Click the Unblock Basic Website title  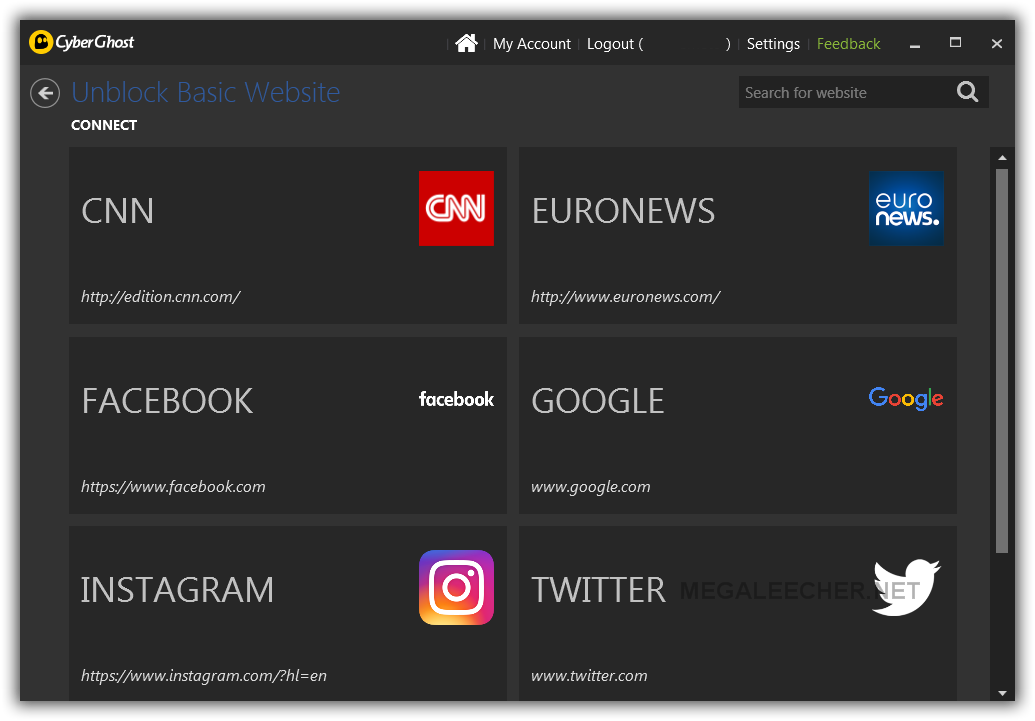coord(205,92)
